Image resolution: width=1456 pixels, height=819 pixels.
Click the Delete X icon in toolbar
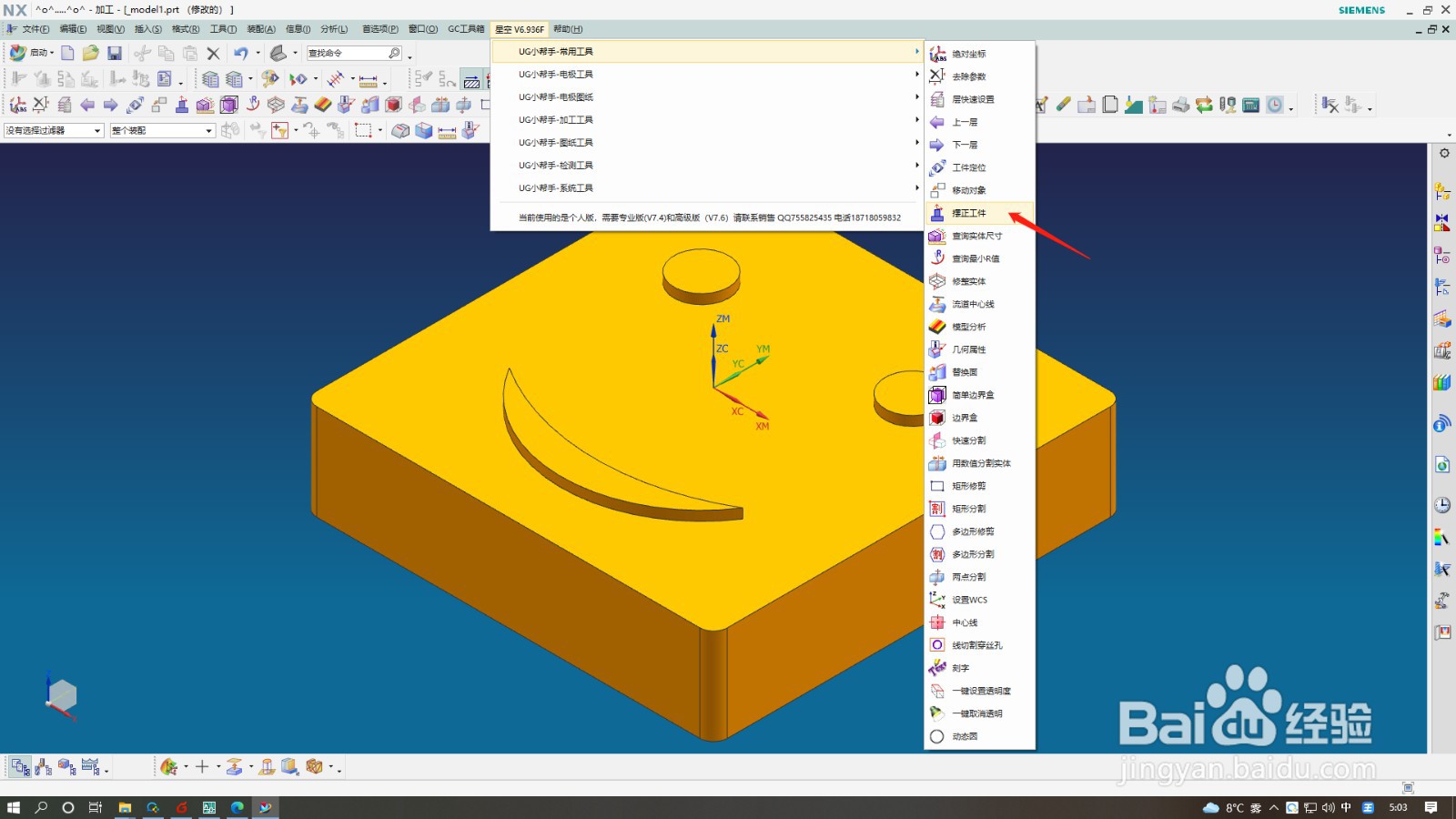coord(214,54)
